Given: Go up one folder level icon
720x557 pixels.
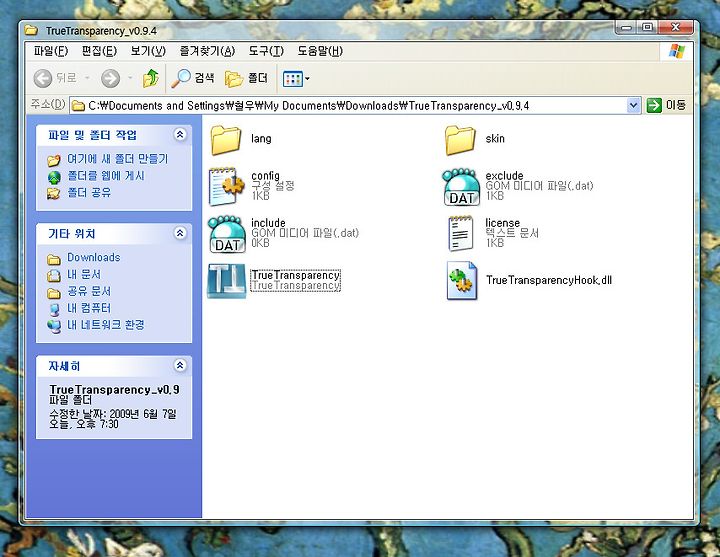Looking at the screenshot, I should pos(151,78).
